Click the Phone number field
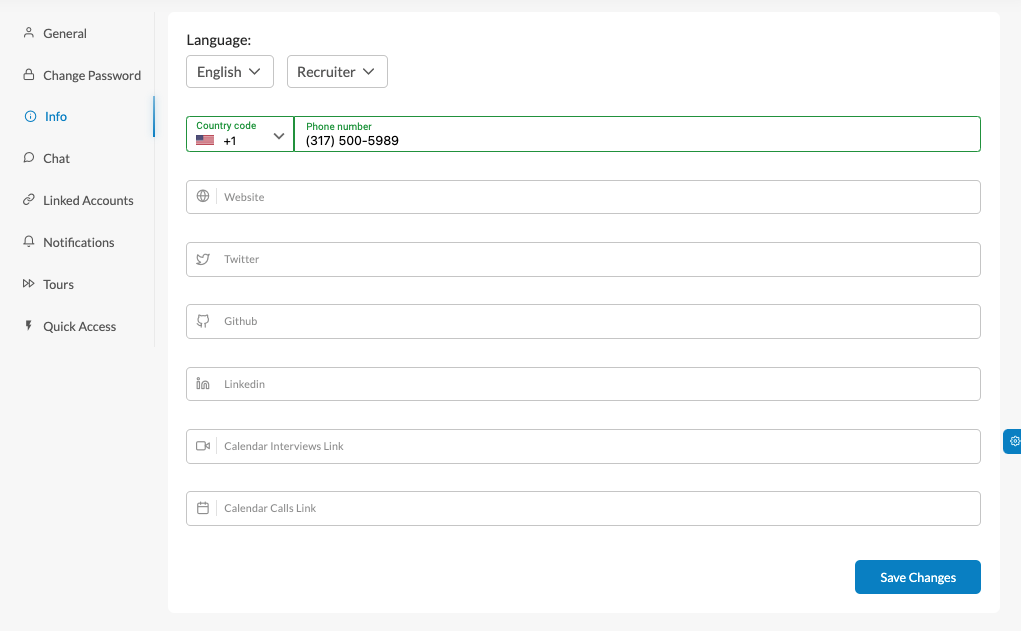This screenshot has height=631, width=1021. (x=637, y=134)
